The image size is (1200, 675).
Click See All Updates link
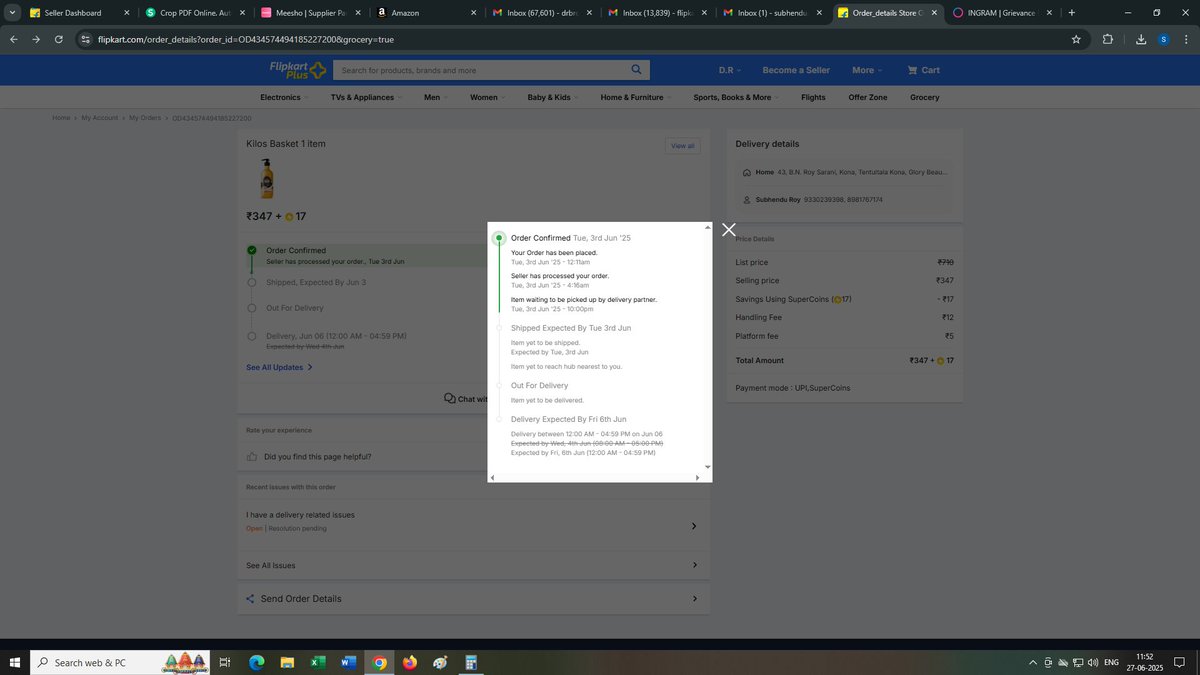(279, 367)
